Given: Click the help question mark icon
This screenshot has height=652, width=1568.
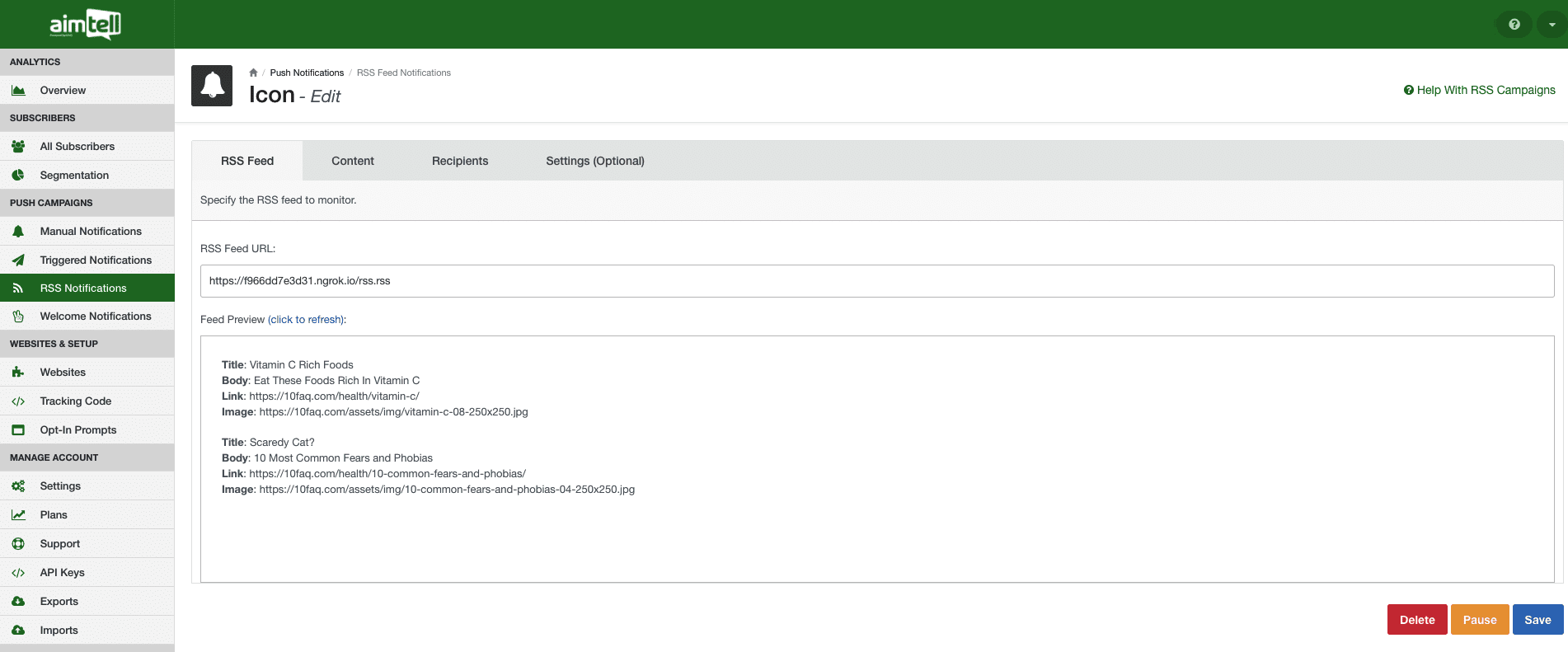Looking at the screenshot, I should coord(1514,25).
